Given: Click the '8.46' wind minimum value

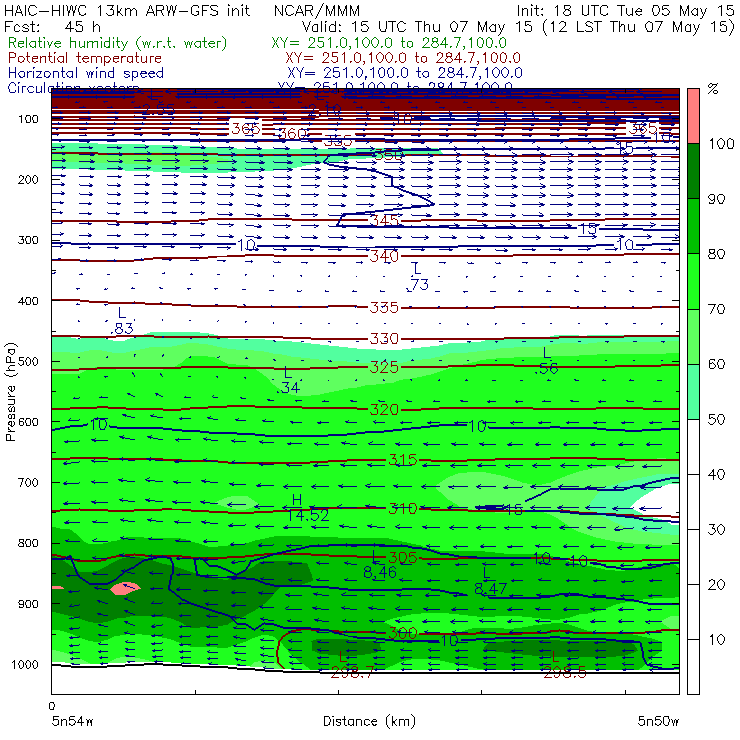Looking at the screenshot, I should (x=380, y=573).
